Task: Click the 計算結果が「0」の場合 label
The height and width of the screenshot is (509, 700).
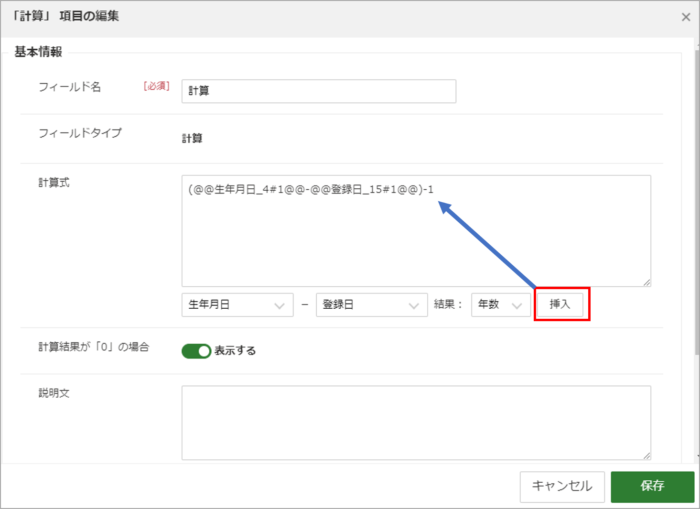Action: [x=94, y=347]
